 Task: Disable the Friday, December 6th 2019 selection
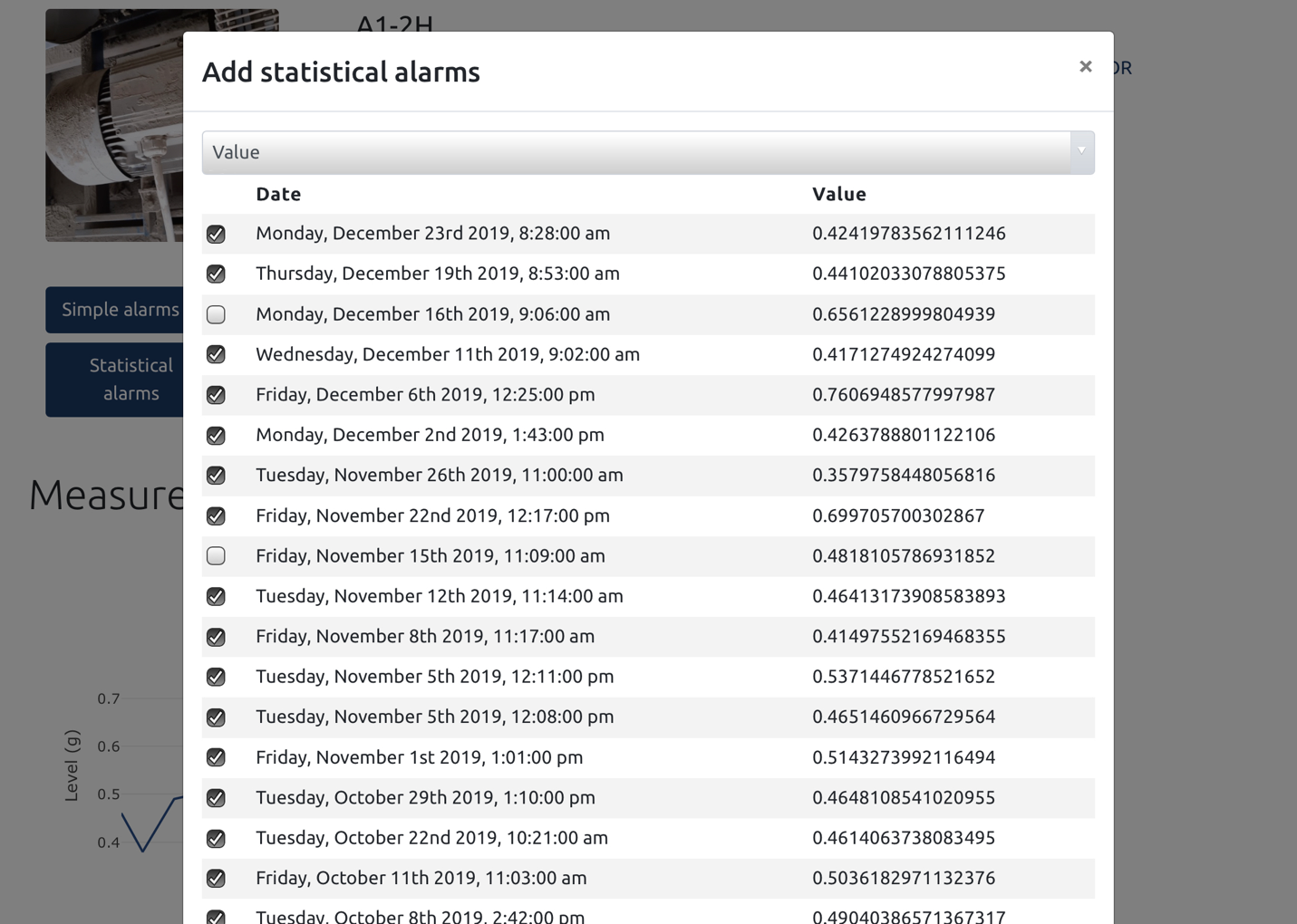(x=216, y=395)
